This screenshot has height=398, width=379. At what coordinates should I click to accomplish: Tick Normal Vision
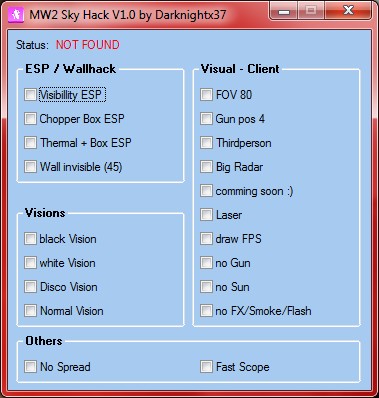click(30, 311)
